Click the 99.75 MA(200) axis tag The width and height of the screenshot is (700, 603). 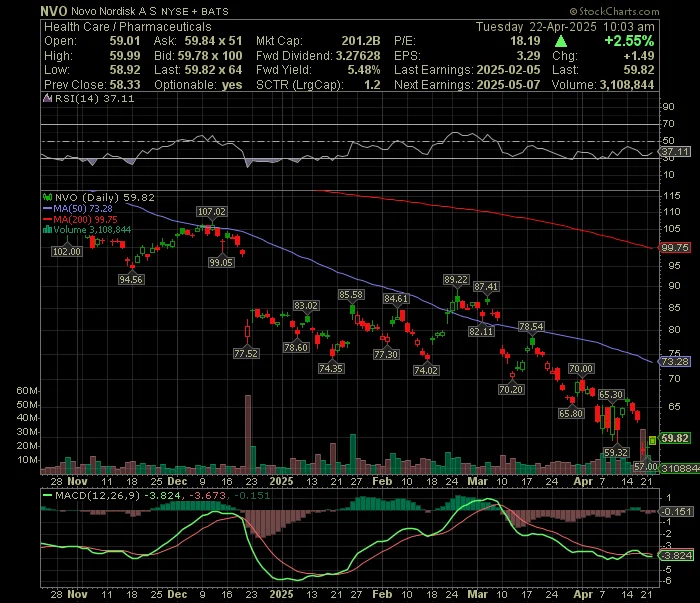point(675,248)
